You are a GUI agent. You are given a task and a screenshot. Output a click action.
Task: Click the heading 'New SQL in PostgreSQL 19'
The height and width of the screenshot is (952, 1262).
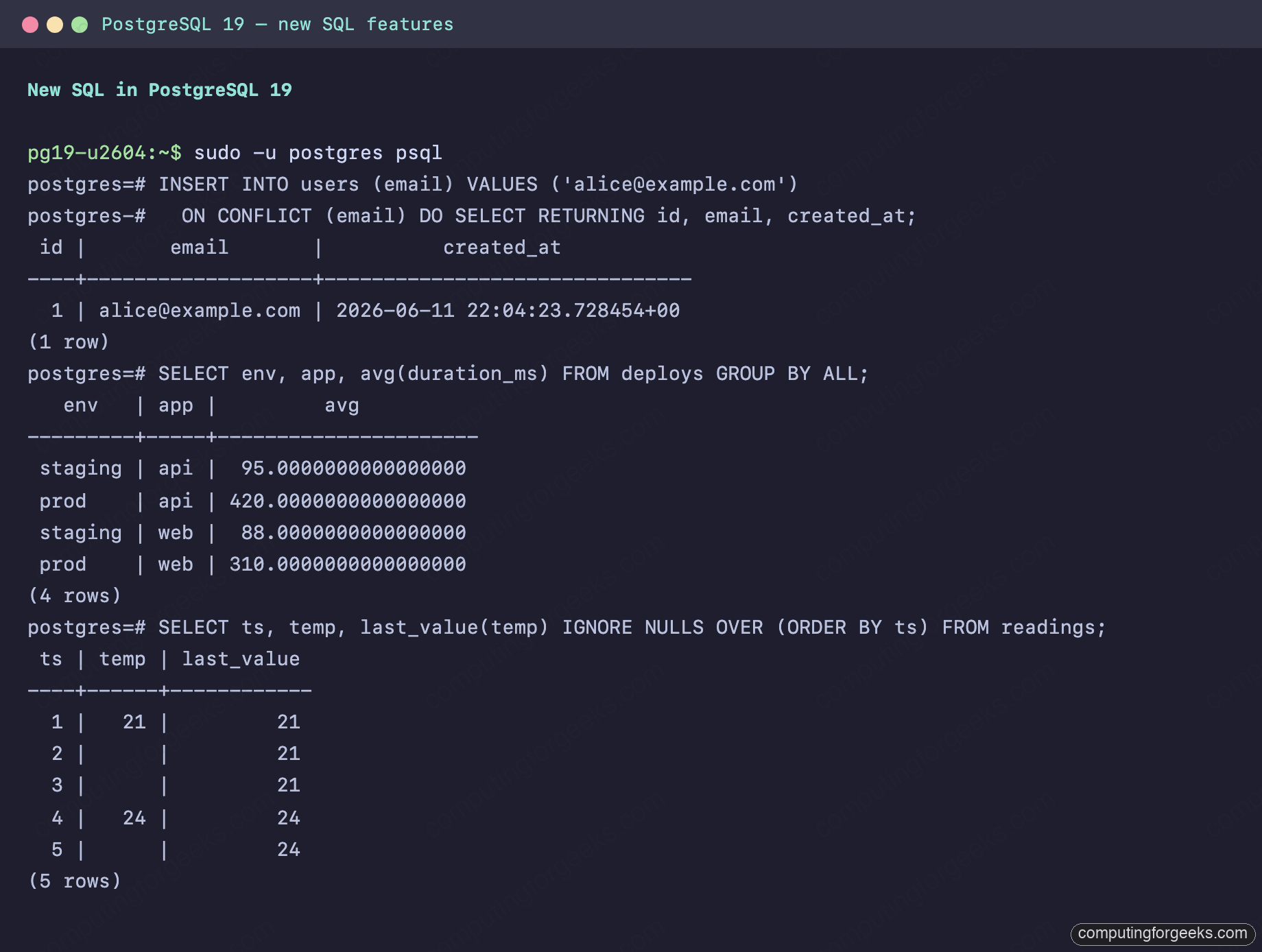coord(160,90)
